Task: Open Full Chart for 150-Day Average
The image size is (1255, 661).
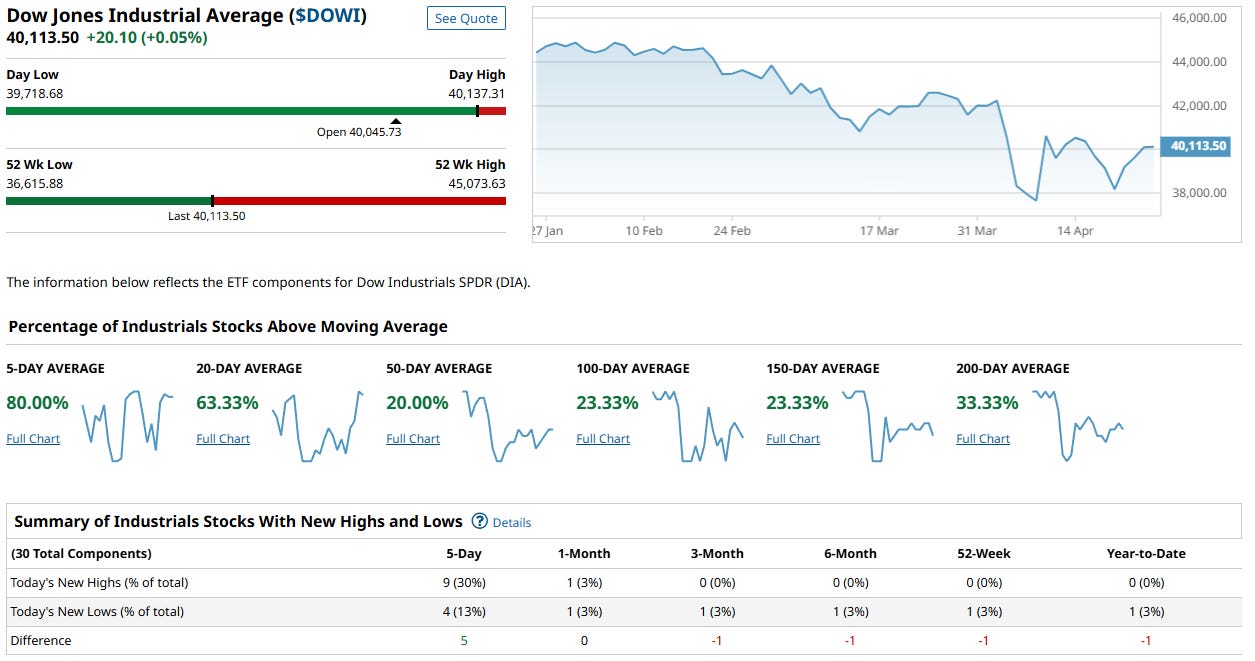Action: point(793,439)
